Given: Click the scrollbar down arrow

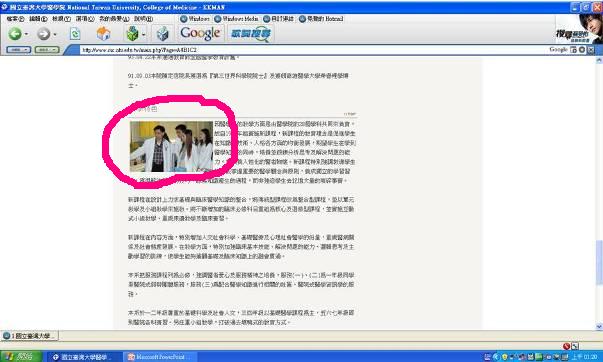Looking at the screenshot, I should point(599,327).
